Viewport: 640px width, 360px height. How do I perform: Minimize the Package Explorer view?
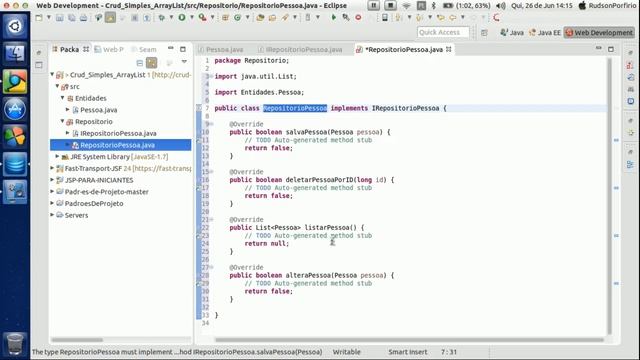coord(171,49)
